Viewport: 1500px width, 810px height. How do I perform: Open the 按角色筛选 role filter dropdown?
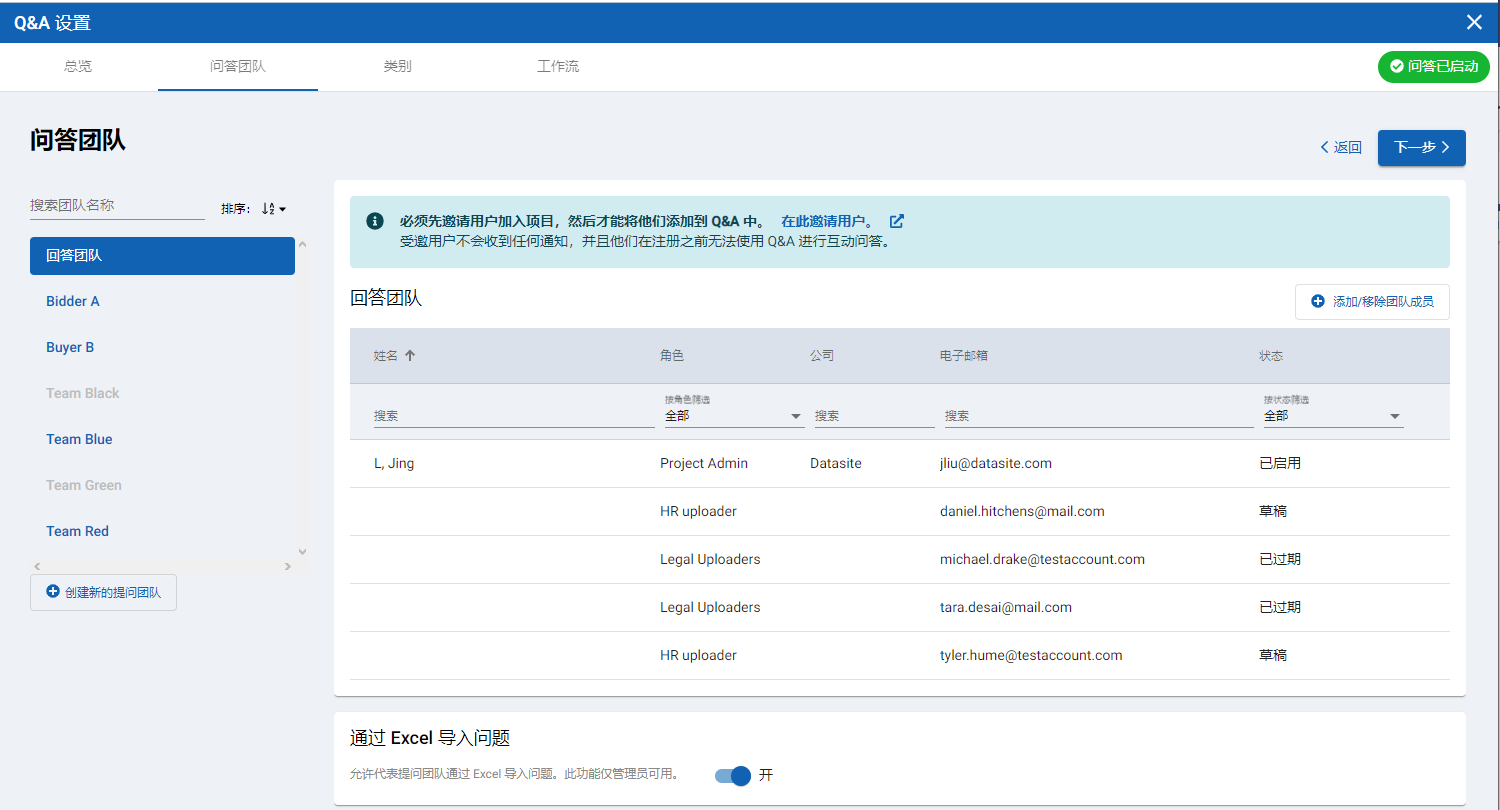[734, 416]
